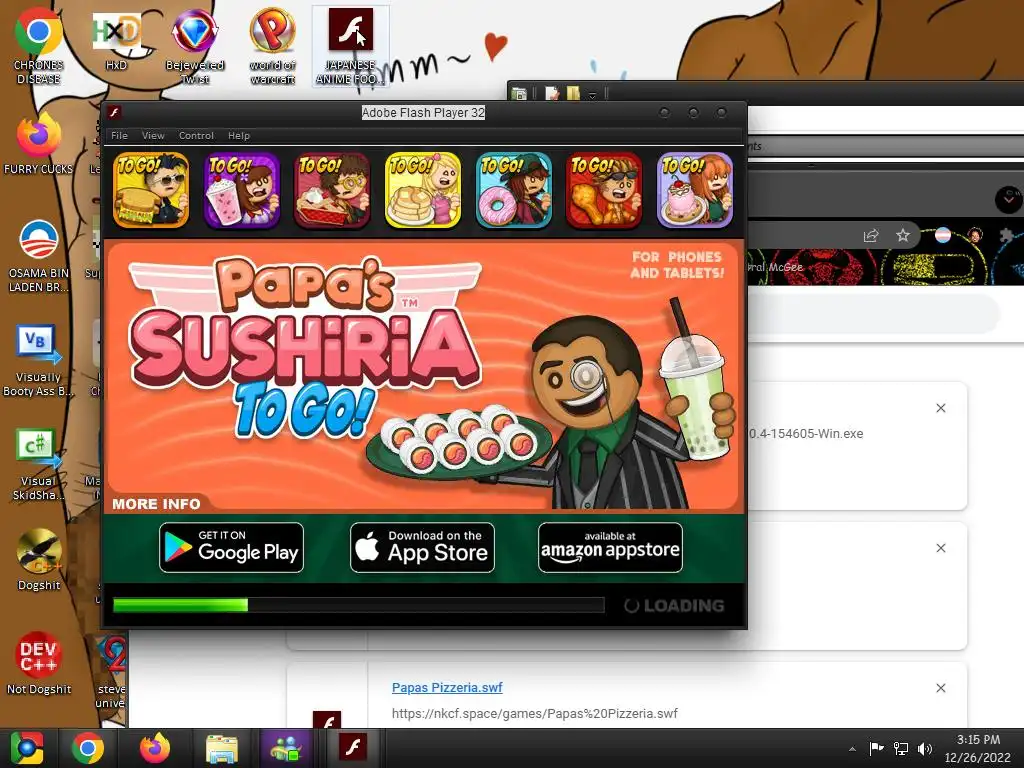This screenshot has height=768, width=1024.
Task: Open the FURRY CUCKS Firefox desktop shortcut
Action: click(39, 144)
